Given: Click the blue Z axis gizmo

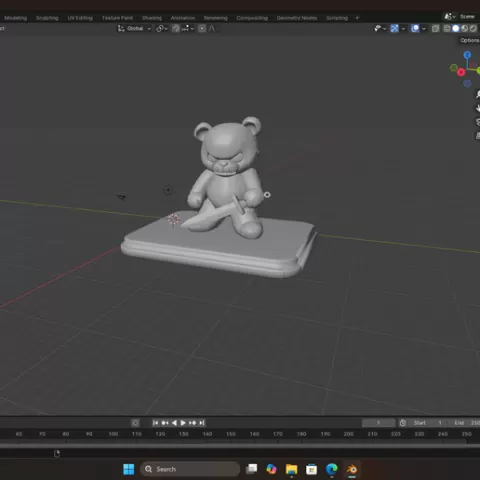Looking at the screenshot, I should (467, 55).
